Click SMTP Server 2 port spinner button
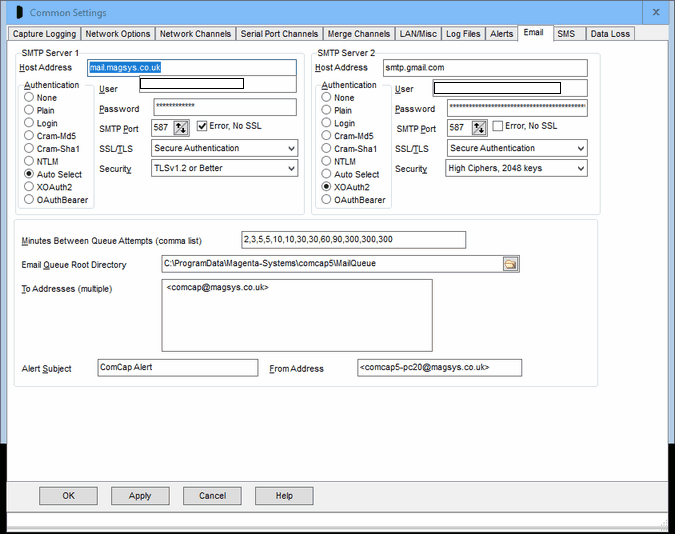Viewport: 675px width, 534px height. pyautogui.click(x=476, y=127)
